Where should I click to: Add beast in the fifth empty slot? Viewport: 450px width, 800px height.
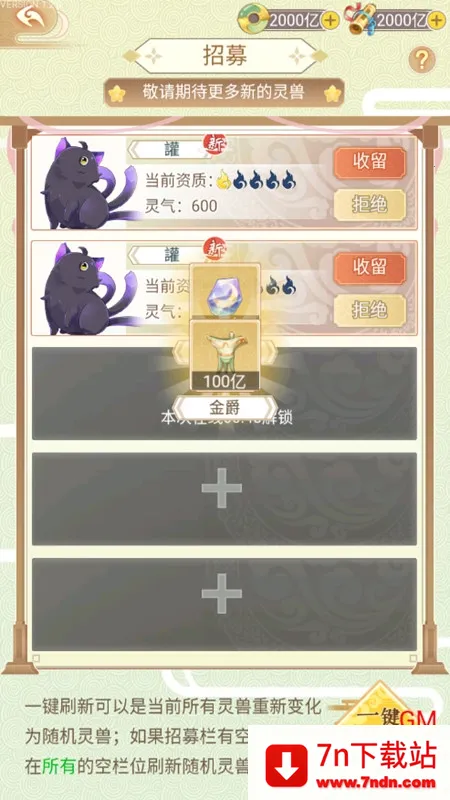224,604
